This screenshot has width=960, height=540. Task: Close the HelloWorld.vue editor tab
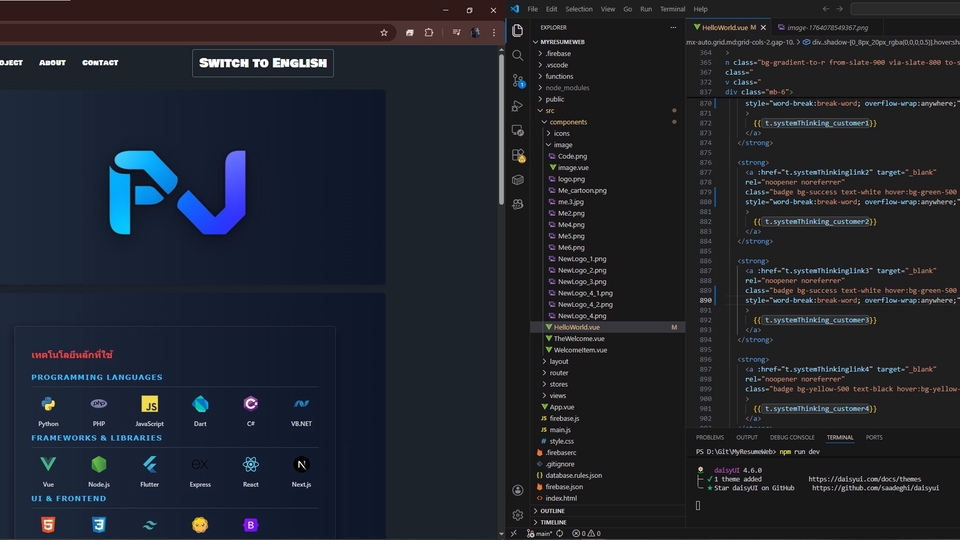coord(763,28)
